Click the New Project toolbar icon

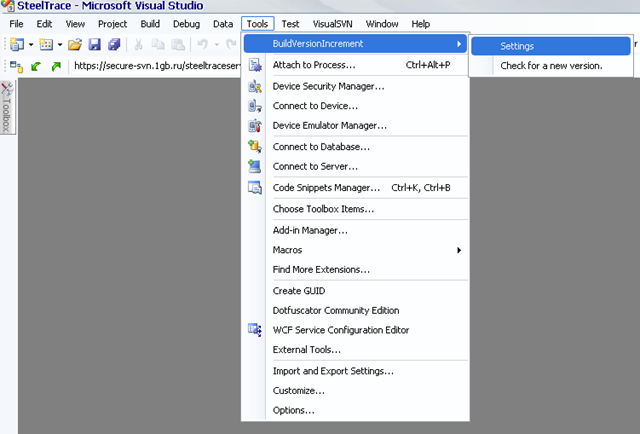coord(17,44)
